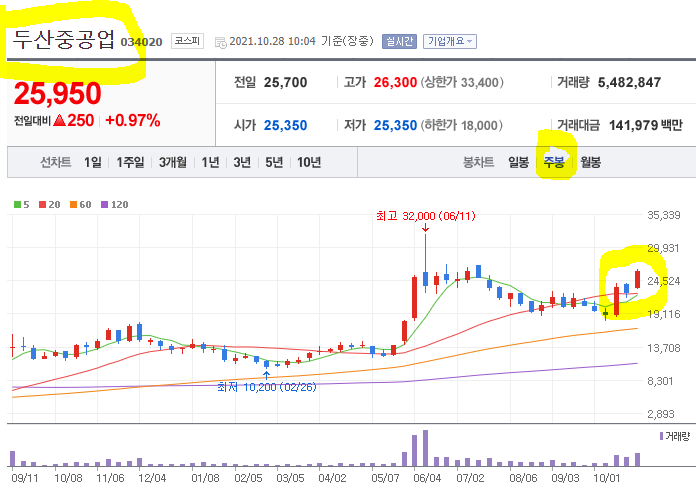
Task: Click the 35,339 price axis label
Action: pyautogui.click(x=664, y=215)
